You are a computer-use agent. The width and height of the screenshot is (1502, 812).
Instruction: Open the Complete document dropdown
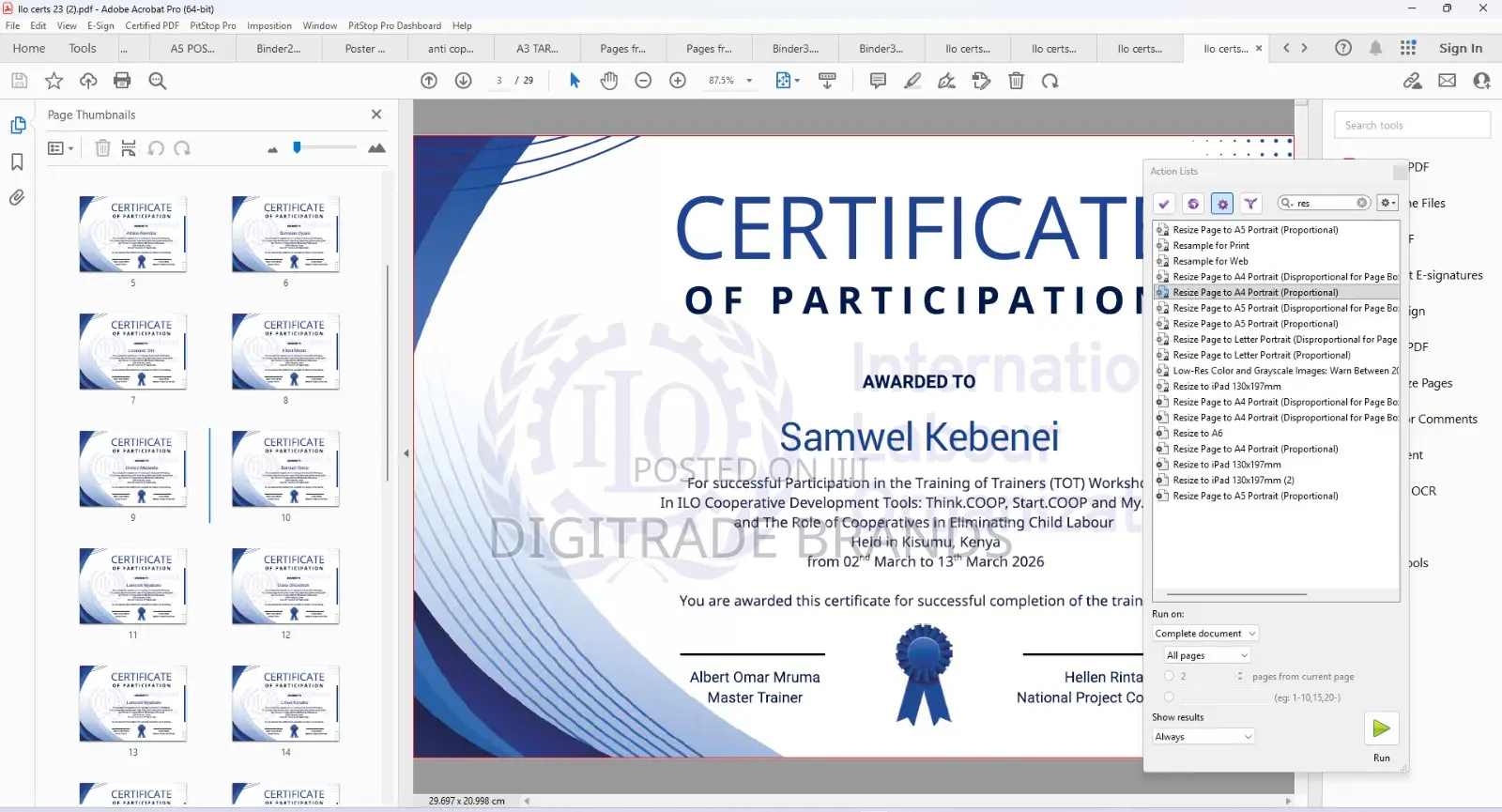[1204, 634]
